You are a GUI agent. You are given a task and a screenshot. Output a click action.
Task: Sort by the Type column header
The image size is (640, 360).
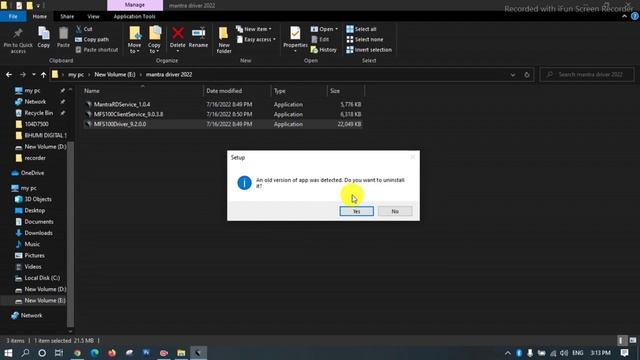tap(299, 91)
